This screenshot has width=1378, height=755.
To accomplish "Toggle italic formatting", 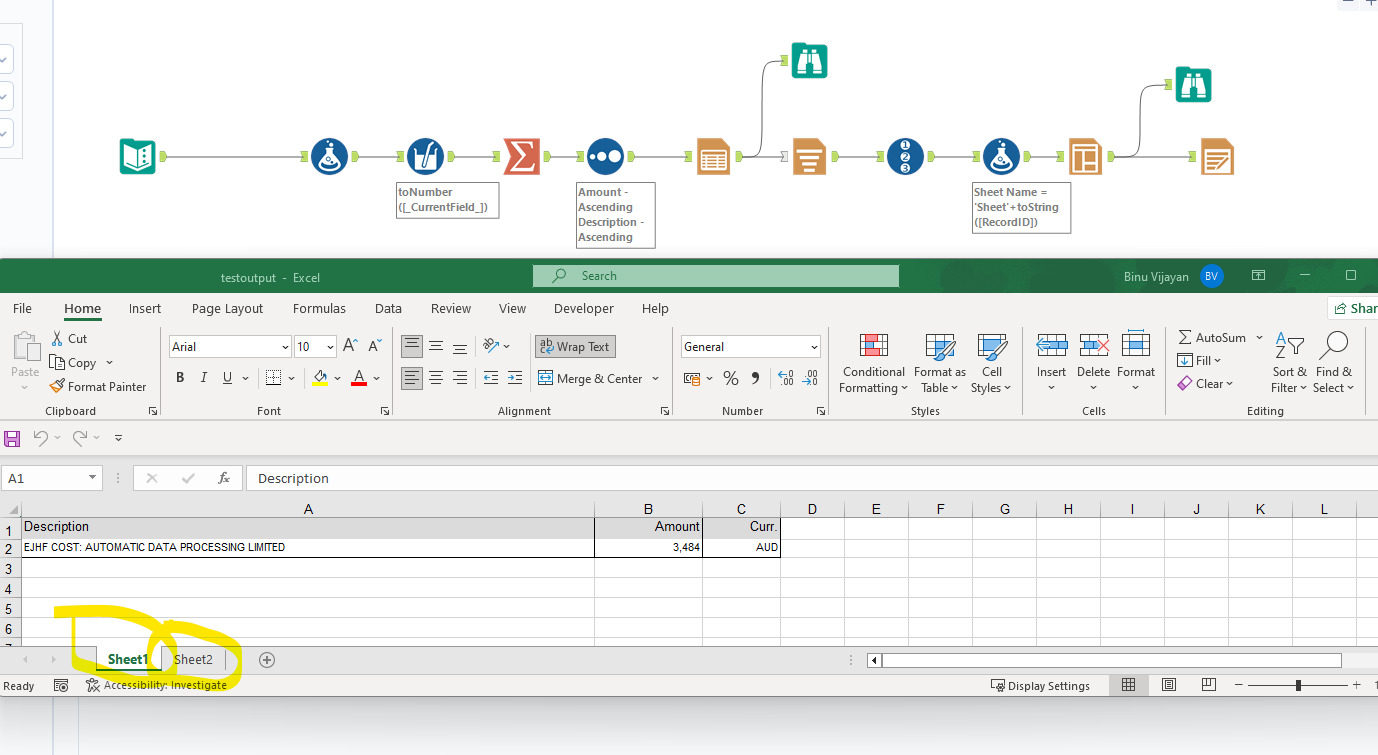I will [203, 377].
